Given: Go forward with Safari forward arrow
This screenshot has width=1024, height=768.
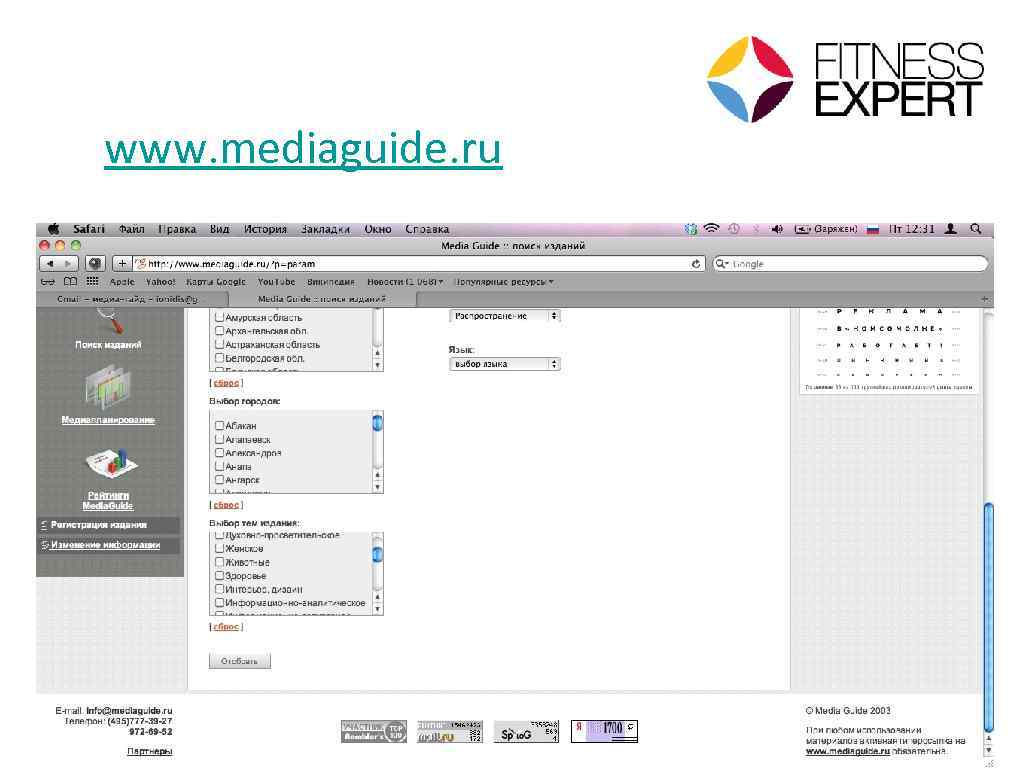Looking at the screenshot, I should (x=69, y=264).
